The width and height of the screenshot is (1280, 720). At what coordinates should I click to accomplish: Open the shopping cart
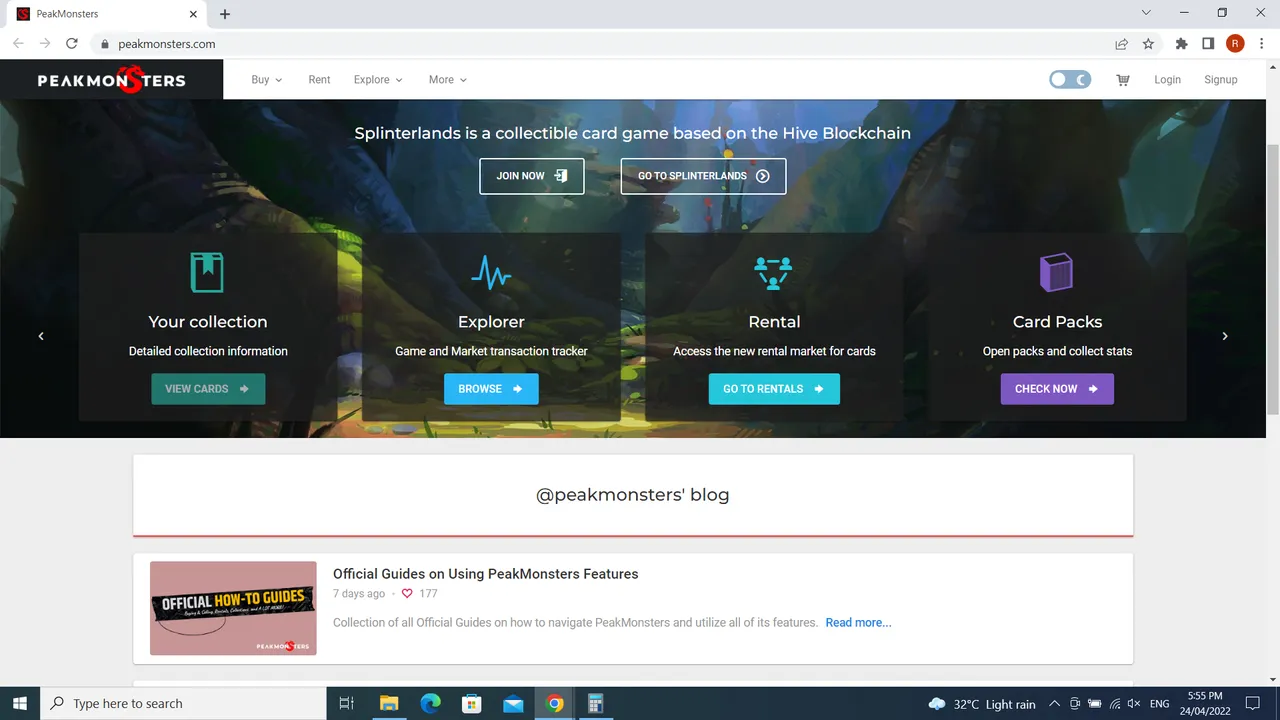pos(1123,80)
